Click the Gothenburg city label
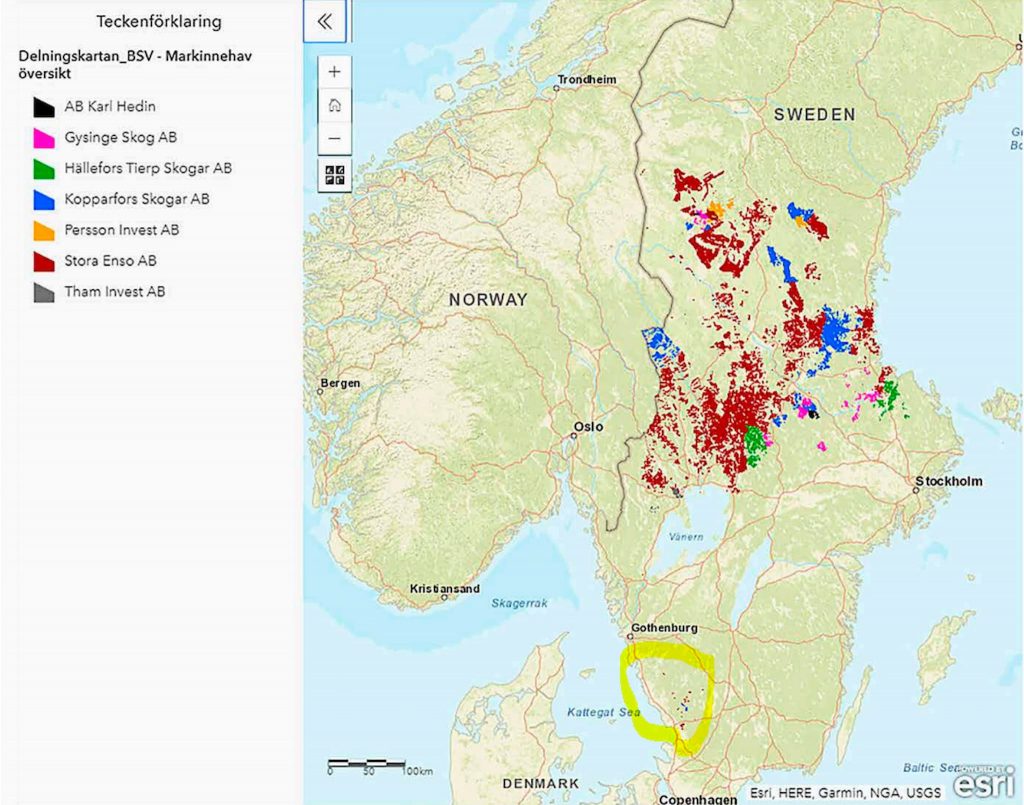1024x805 pixels. (x=664, y=628)
